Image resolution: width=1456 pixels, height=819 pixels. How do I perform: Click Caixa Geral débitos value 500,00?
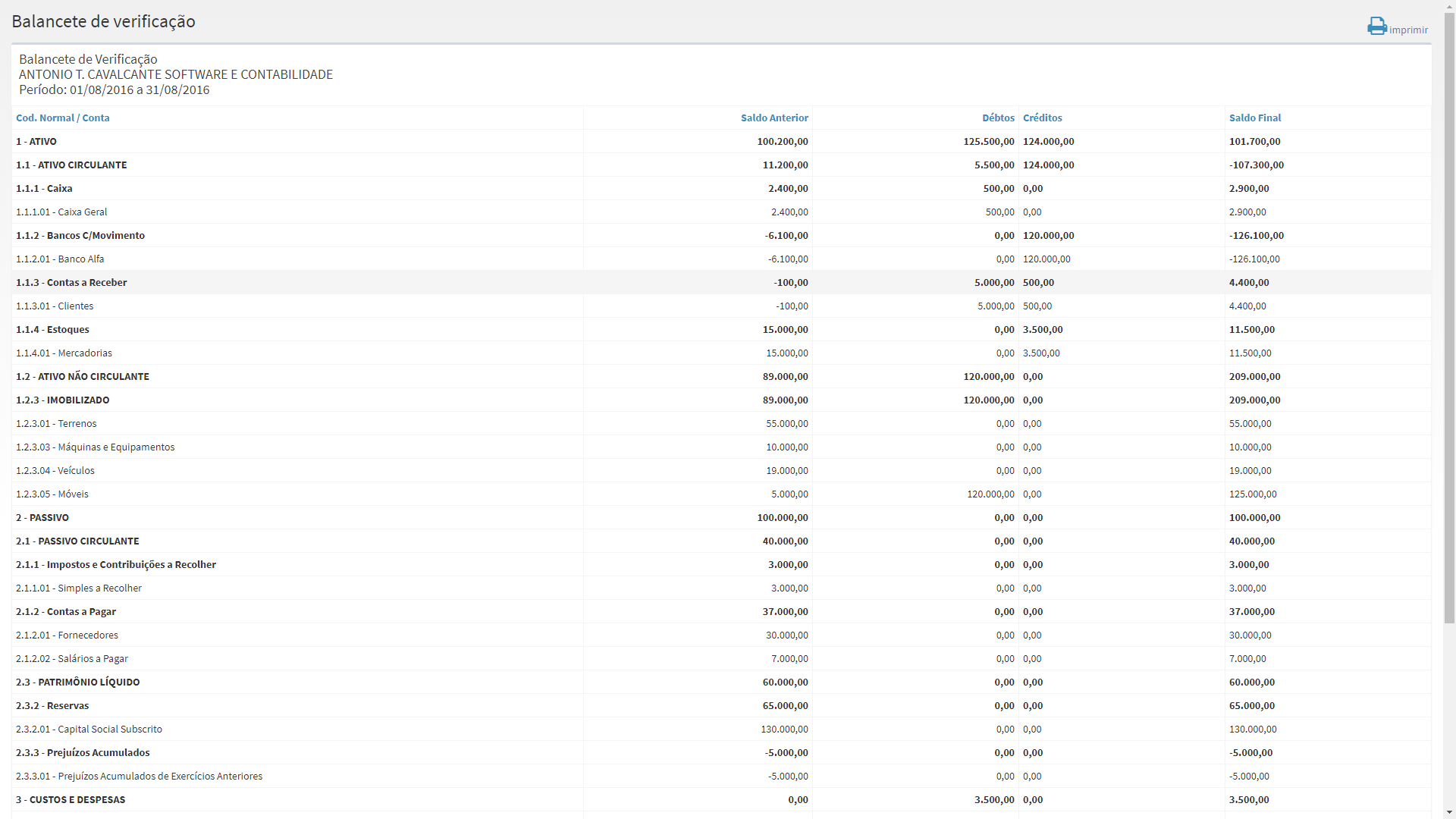point(999,212)
